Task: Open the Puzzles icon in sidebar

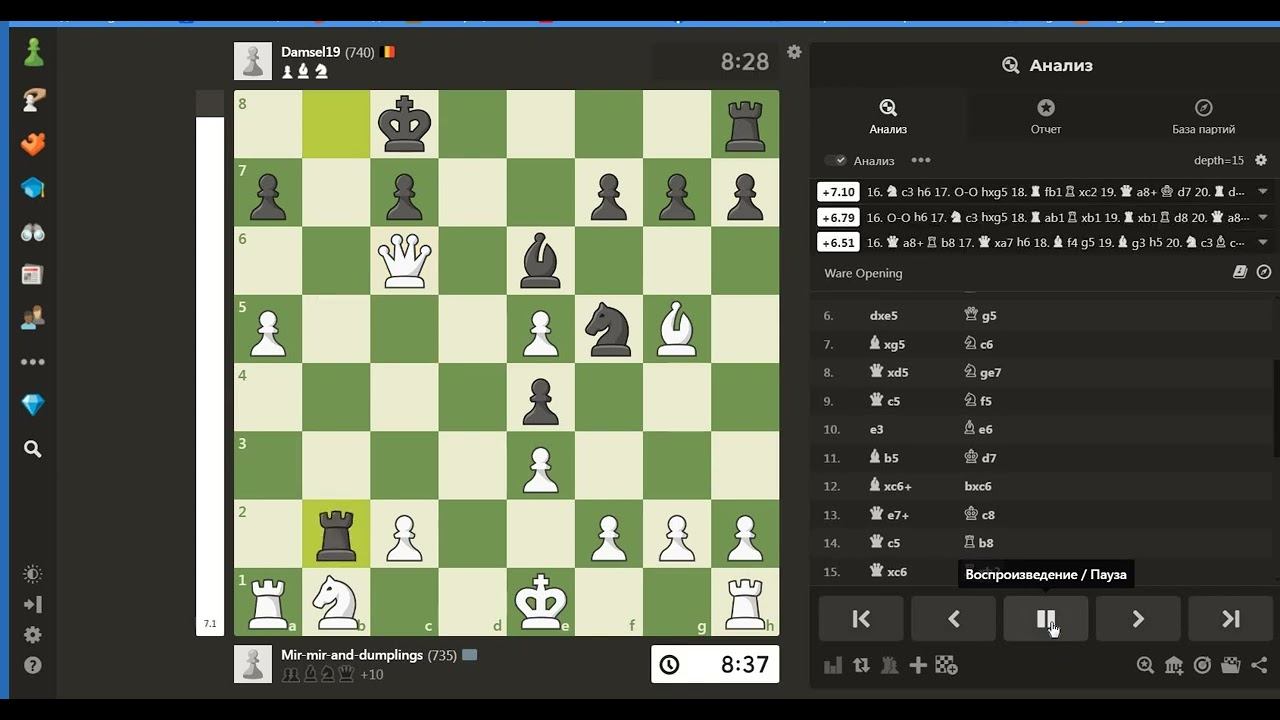Action: pyautogui.click(x=33, y=143)
